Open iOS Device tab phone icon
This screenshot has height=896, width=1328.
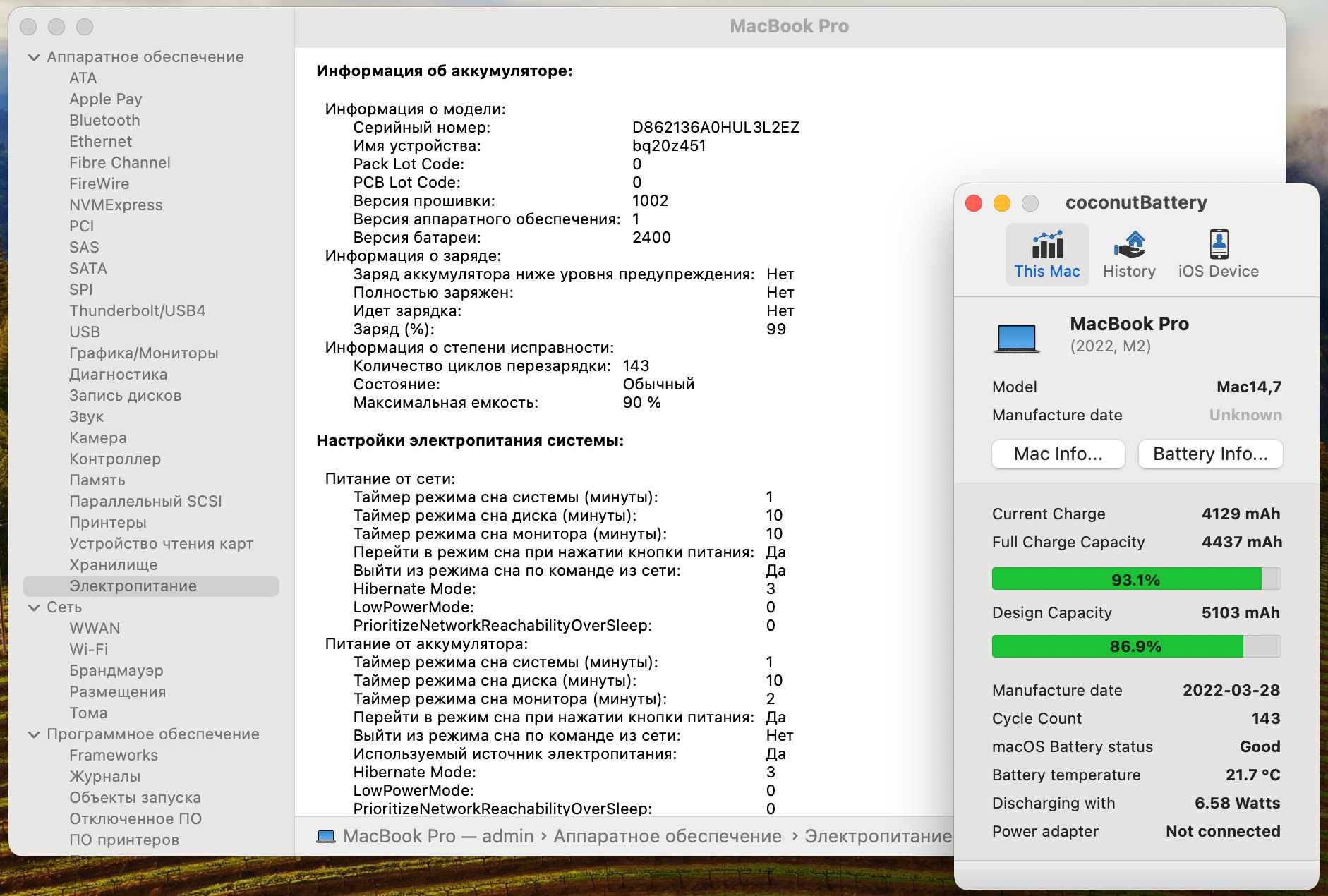pyautogui.click(x=1219, y=245)
